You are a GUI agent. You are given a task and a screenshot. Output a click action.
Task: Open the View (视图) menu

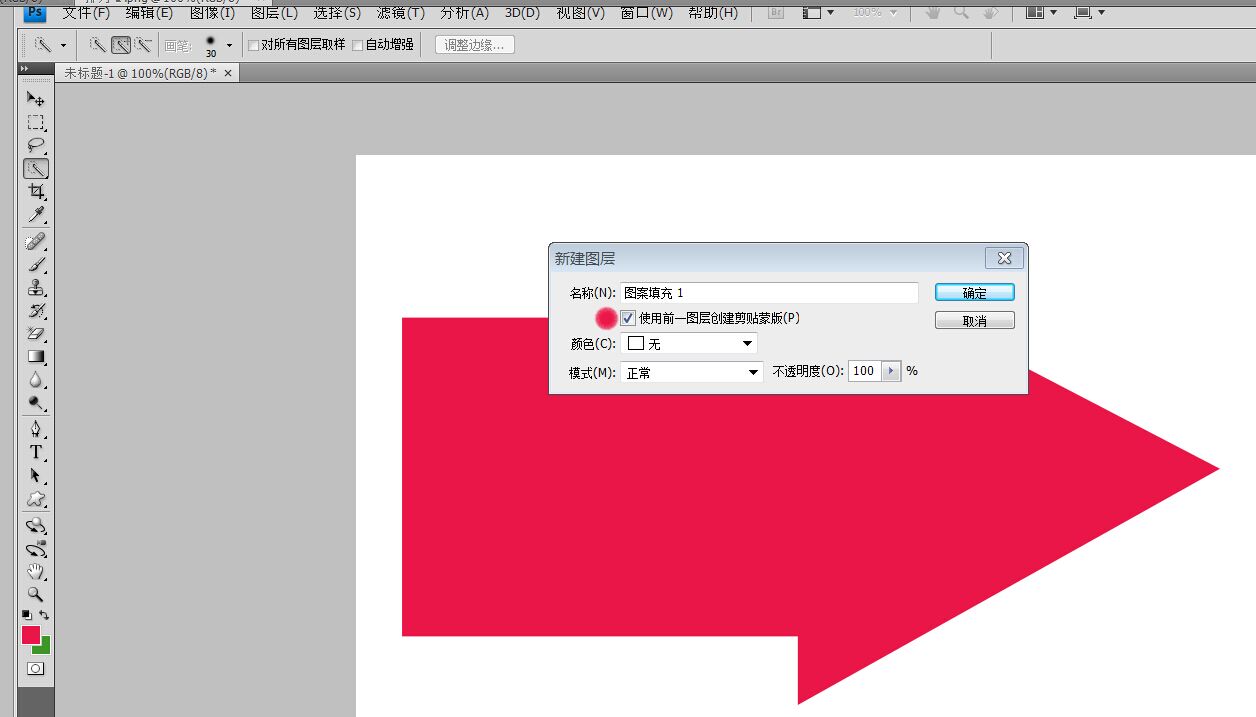[580, 13]
